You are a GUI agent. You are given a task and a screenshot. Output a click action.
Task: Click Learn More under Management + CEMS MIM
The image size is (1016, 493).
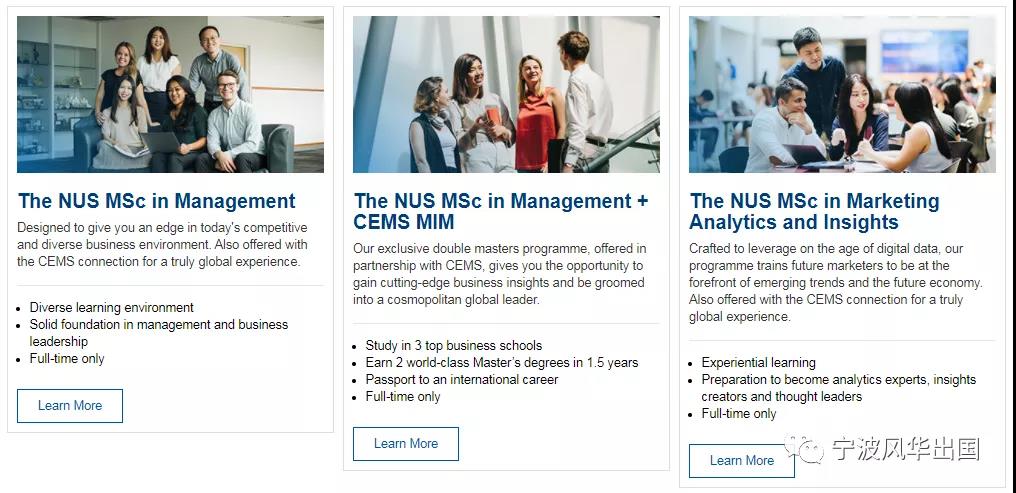point(406,444)
